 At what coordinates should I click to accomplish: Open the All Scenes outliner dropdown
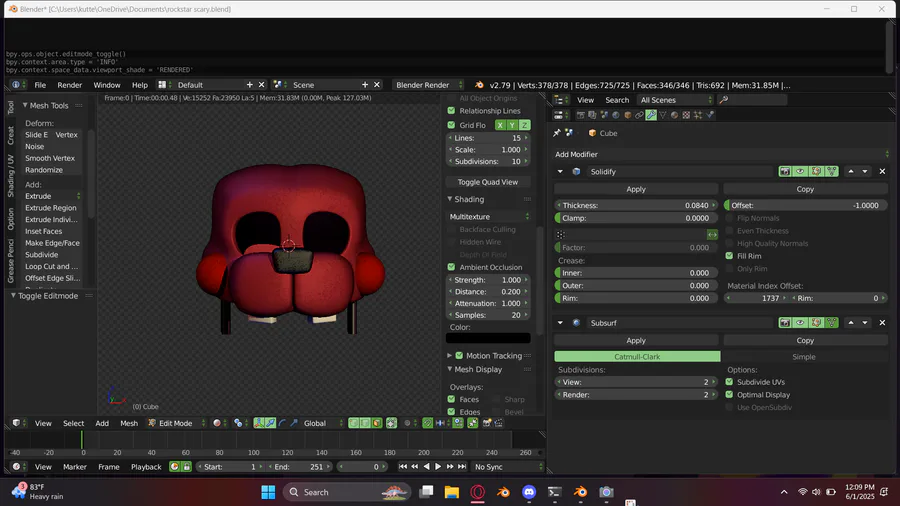point(675,100)
